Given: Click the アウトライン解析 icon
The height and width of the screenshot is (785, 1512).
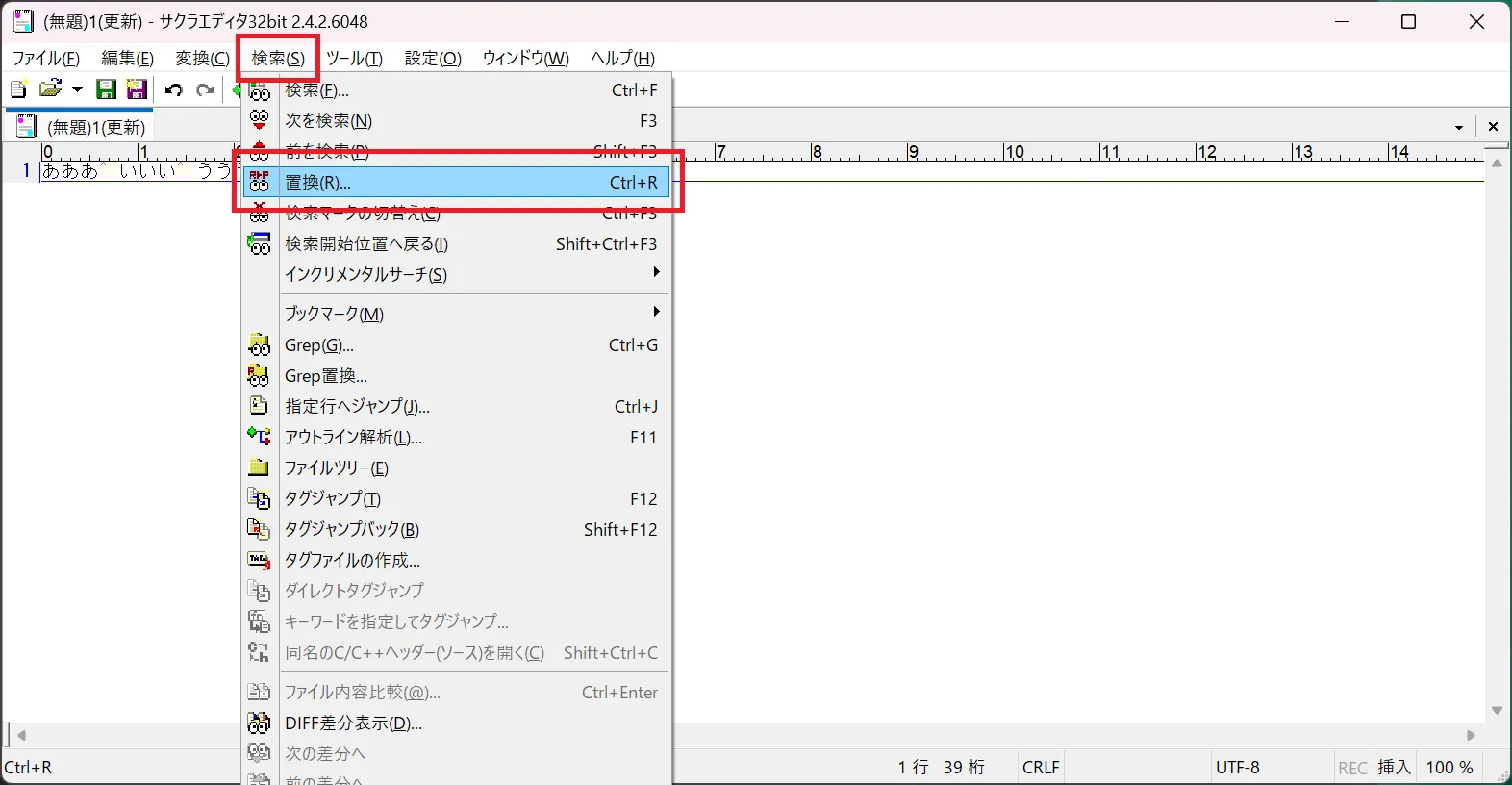Looking at the screenshot, I should pos(260,437).
